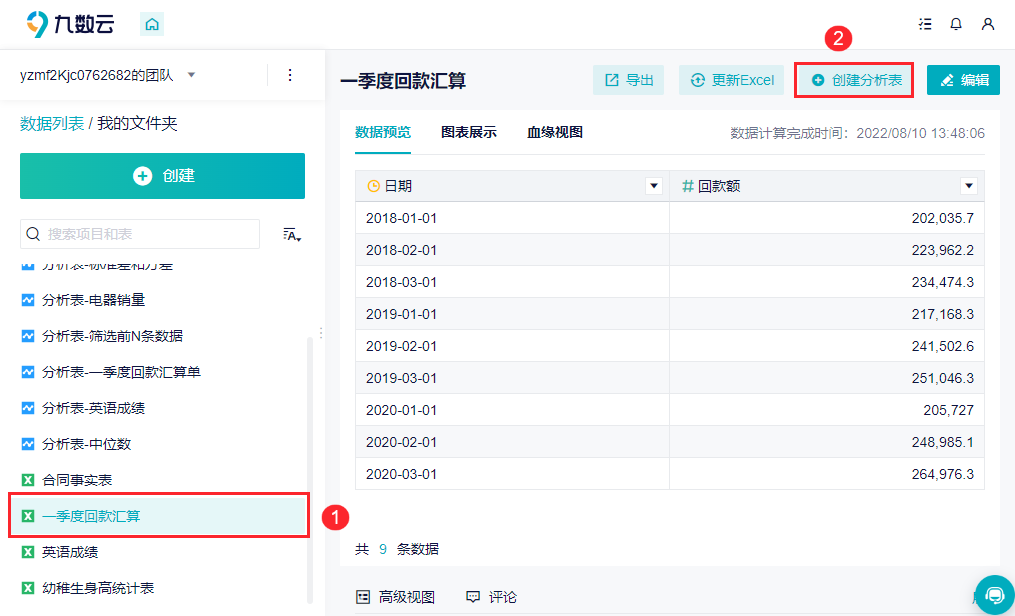This screenshot has width=1015, height=616.
Task: Click Excel icon beside 幼稚生身高统计表
Action: click(x=28, y=588)
